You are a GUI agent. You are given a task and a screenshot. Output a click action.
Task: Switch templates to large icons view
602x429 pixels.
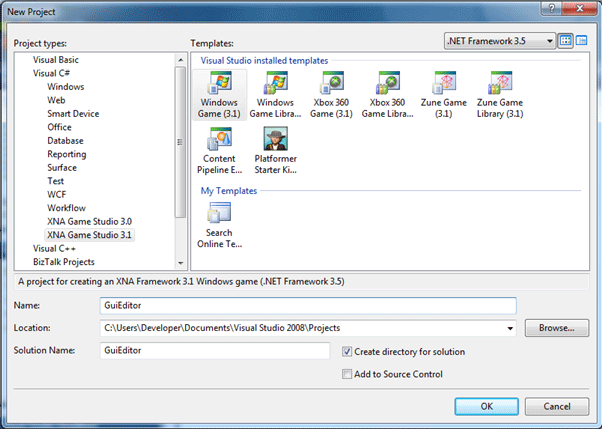(x=566, y=40)
